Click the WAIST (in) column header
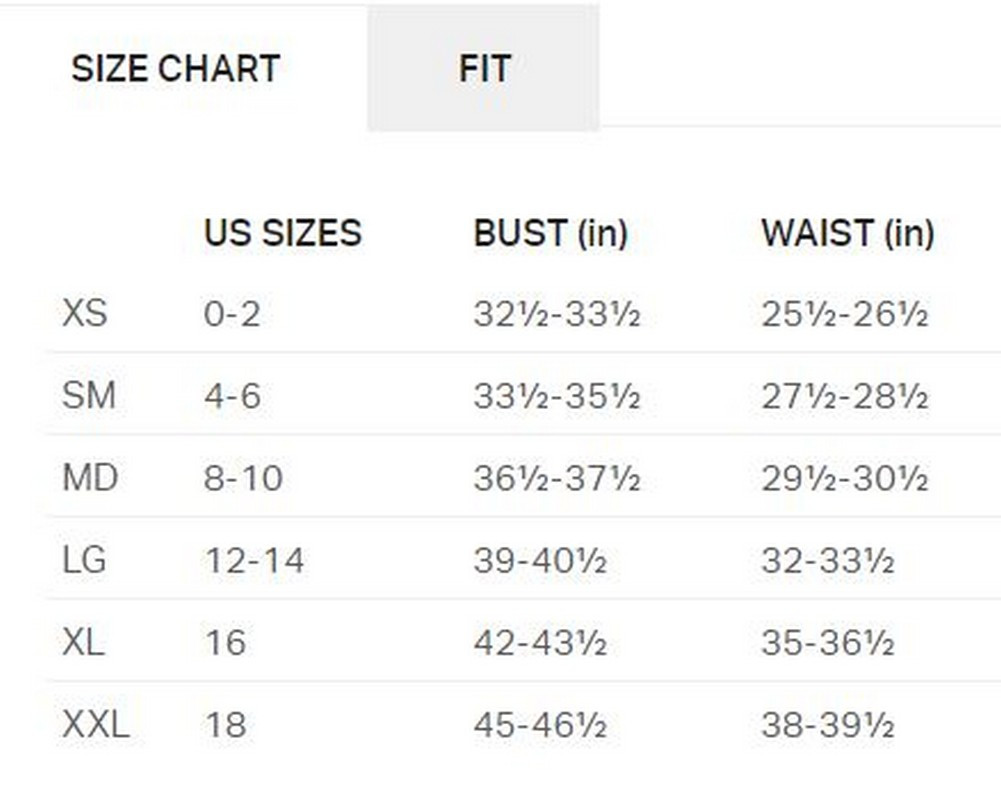This screenshot has width=1001, height=805. tap(847, 233)
